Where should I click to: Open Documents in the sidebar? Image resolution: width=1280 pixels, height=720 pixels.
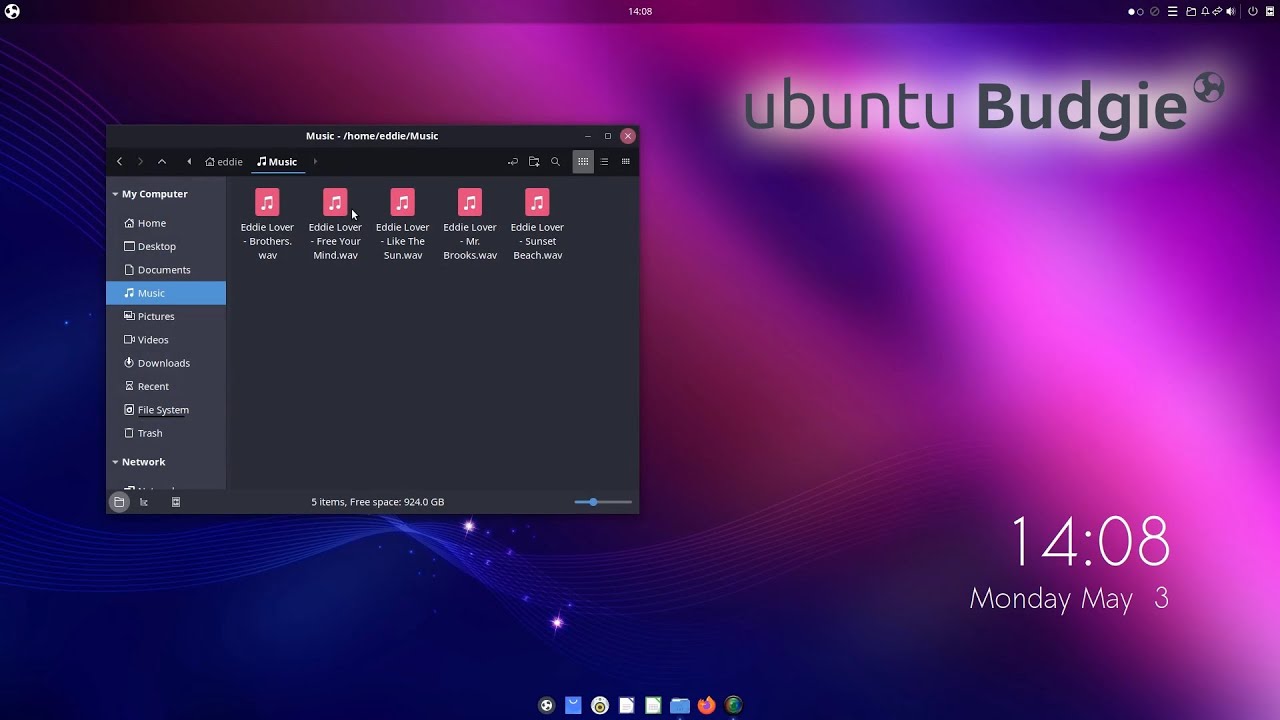(166, 270)
